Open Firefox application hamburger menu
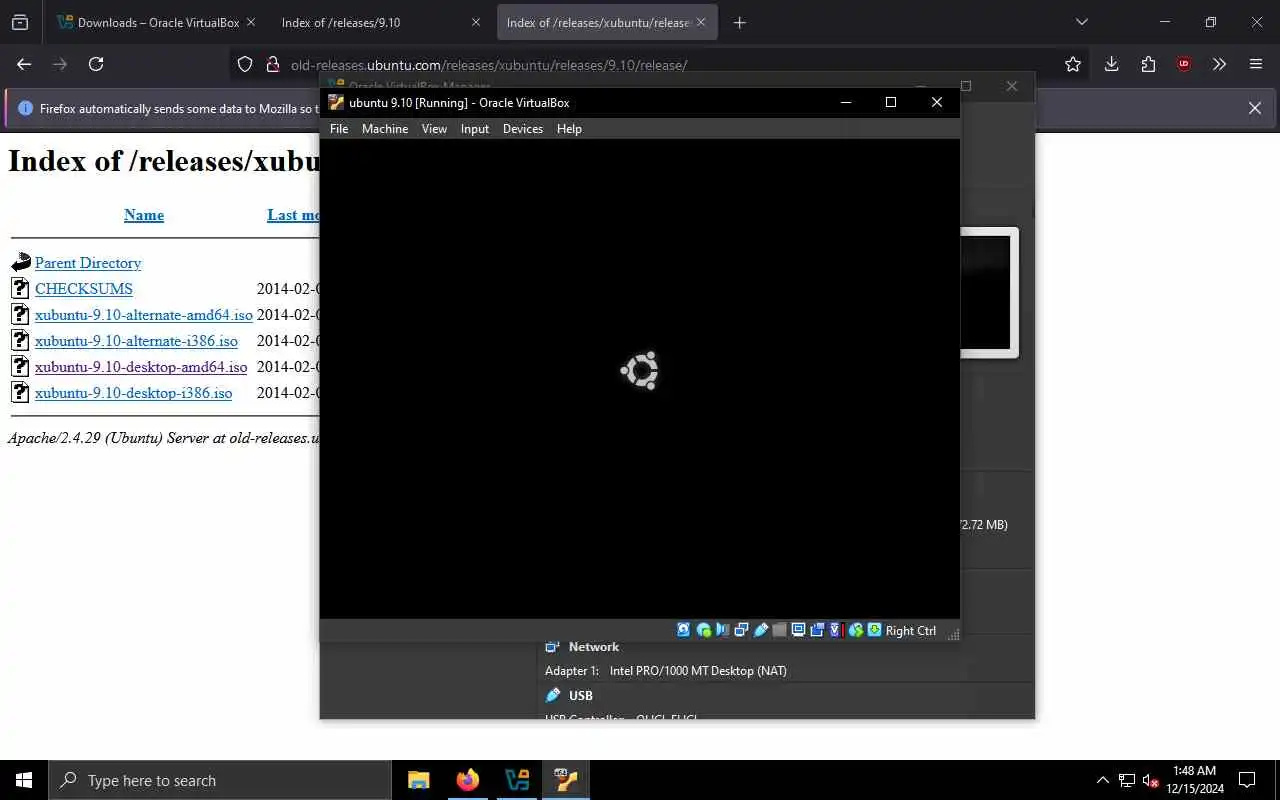Image resolution: width=1280 pixels, height=800 pixels. click(x=1256, y=64)
